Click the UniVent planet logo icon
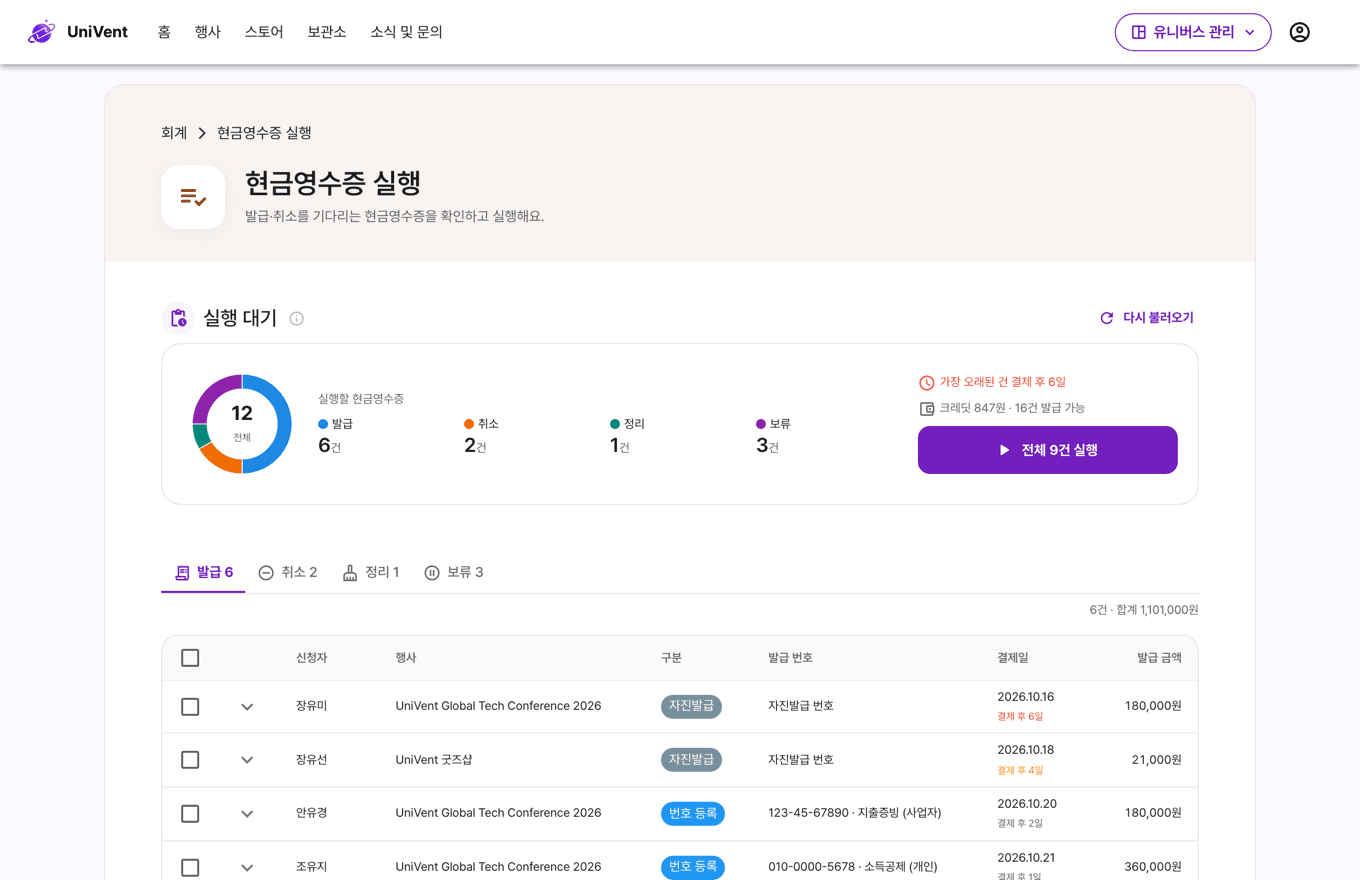The image size is (1360, 880). (x=42, y=32)
